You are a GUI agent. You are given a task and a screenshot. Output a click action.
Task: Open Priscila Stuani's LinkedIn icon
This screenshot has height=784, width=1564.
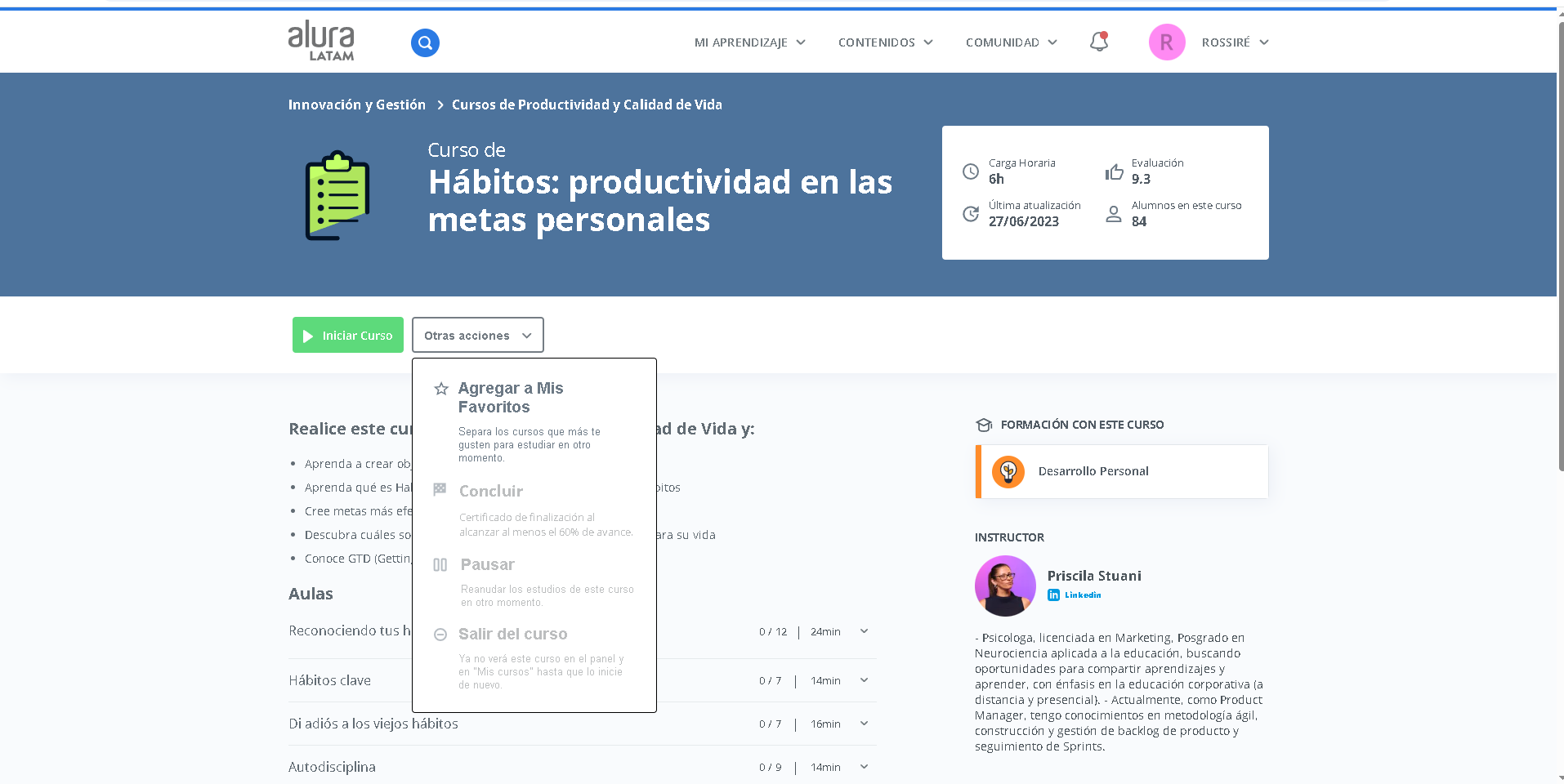(x=1053, y=595)
